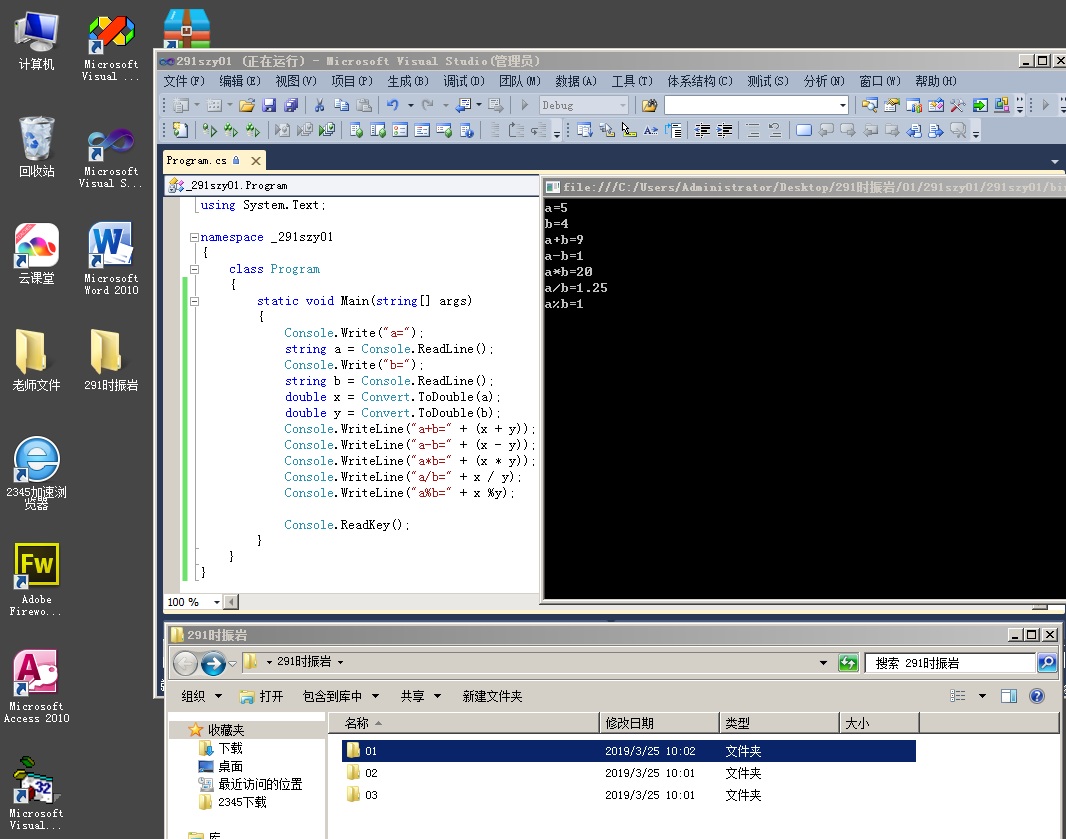Open the Microsoft Access 2010 desktop shortcut
1066x839 pixels.
(x=36, y=686)
